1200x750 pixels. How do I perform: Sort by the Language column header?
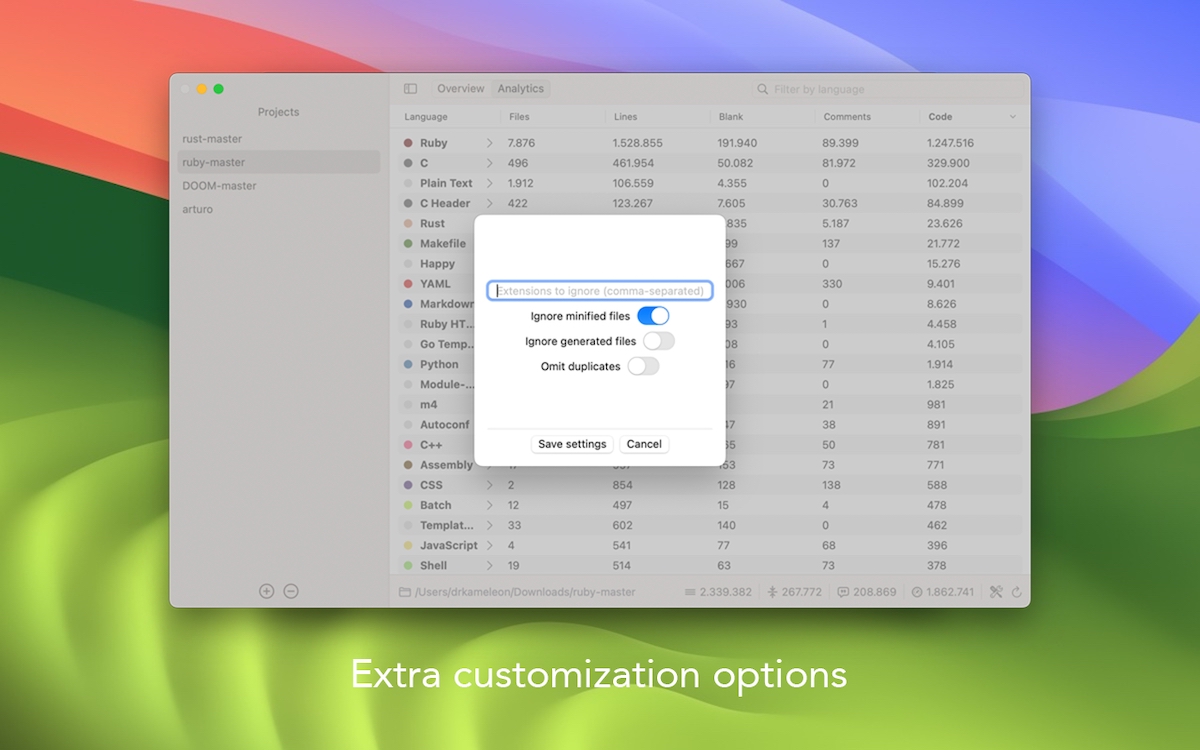(x=426, y=117)
